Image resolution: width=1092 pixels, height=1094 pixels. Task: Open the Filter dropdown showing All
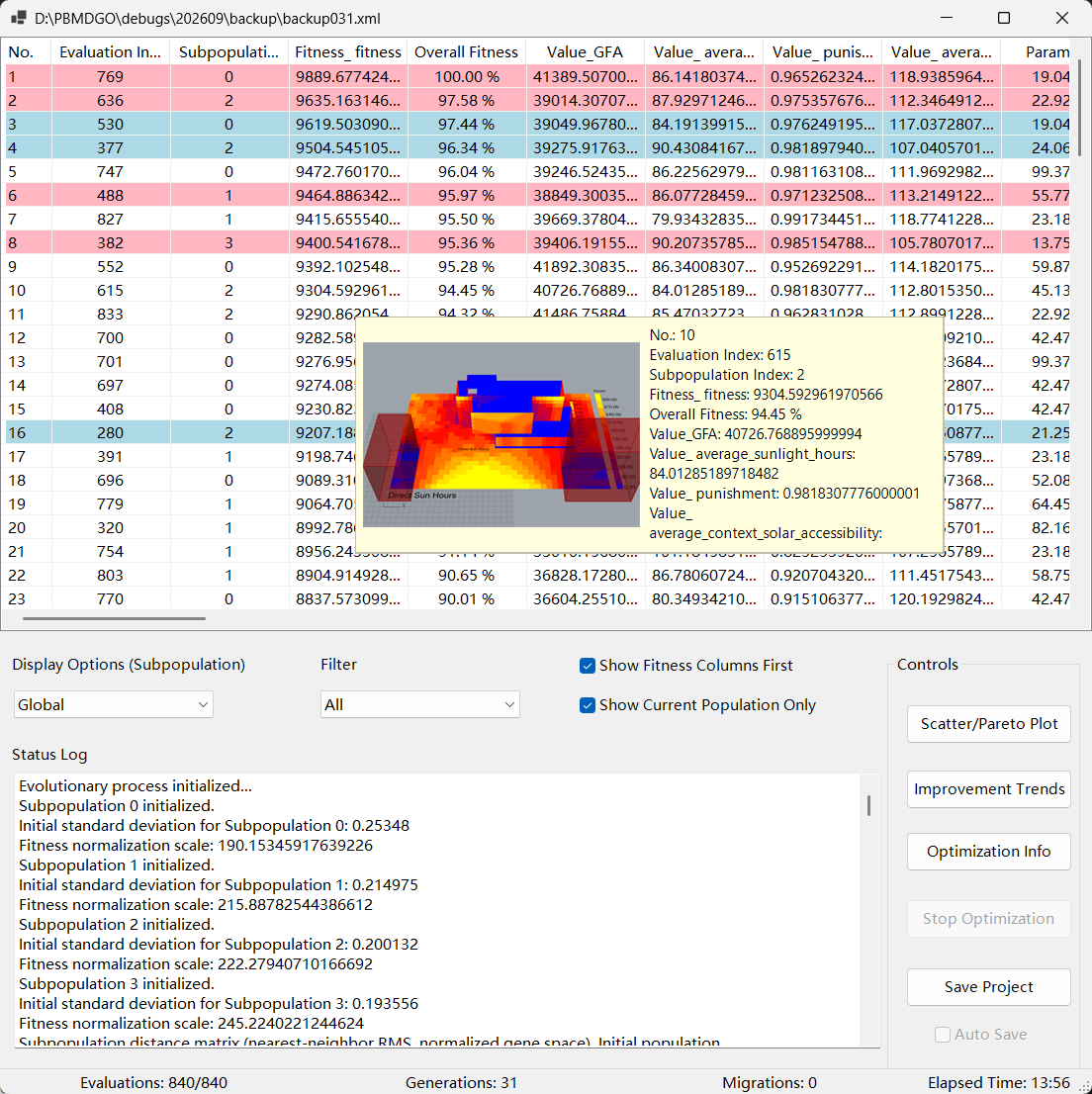pyautogui.click(x=420, y=704)
